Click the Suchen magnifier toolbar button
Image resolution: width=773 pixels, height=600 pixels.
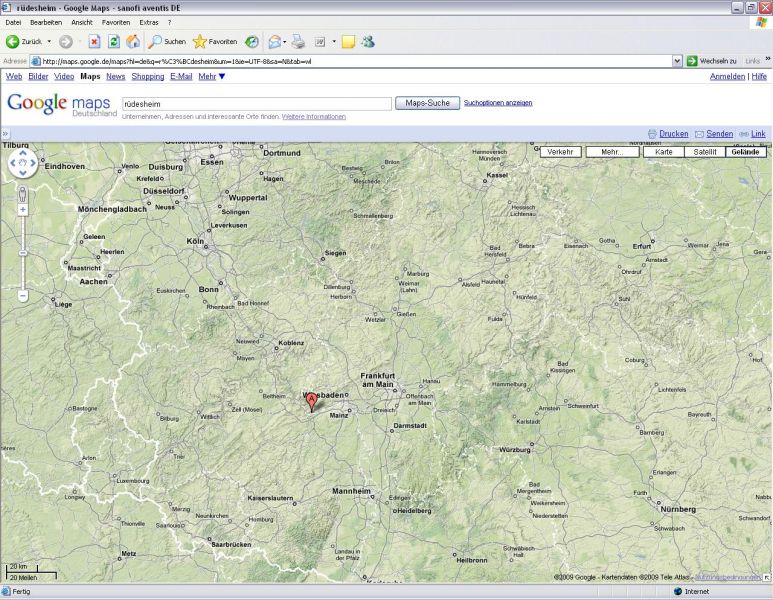point(168,42)
